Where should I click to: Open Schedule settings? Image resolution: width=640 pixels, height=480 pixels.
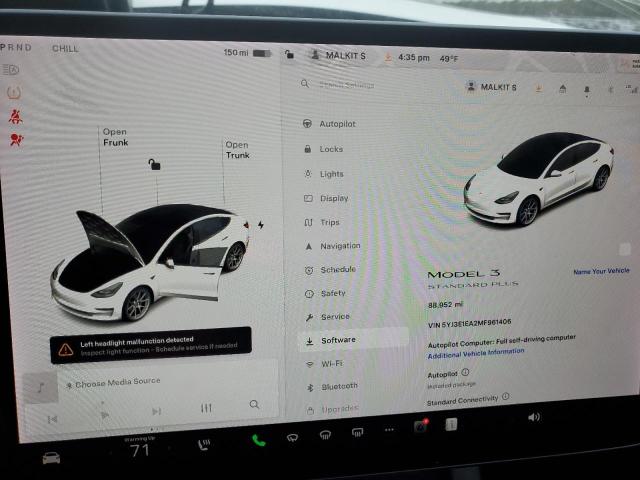(331, 270)
